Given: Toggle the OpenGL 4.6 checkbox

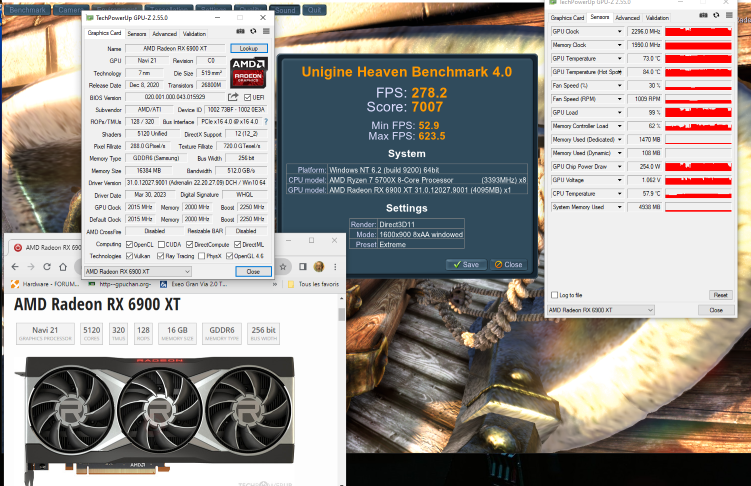Looking at the screenshot, I should click(229, 256).
